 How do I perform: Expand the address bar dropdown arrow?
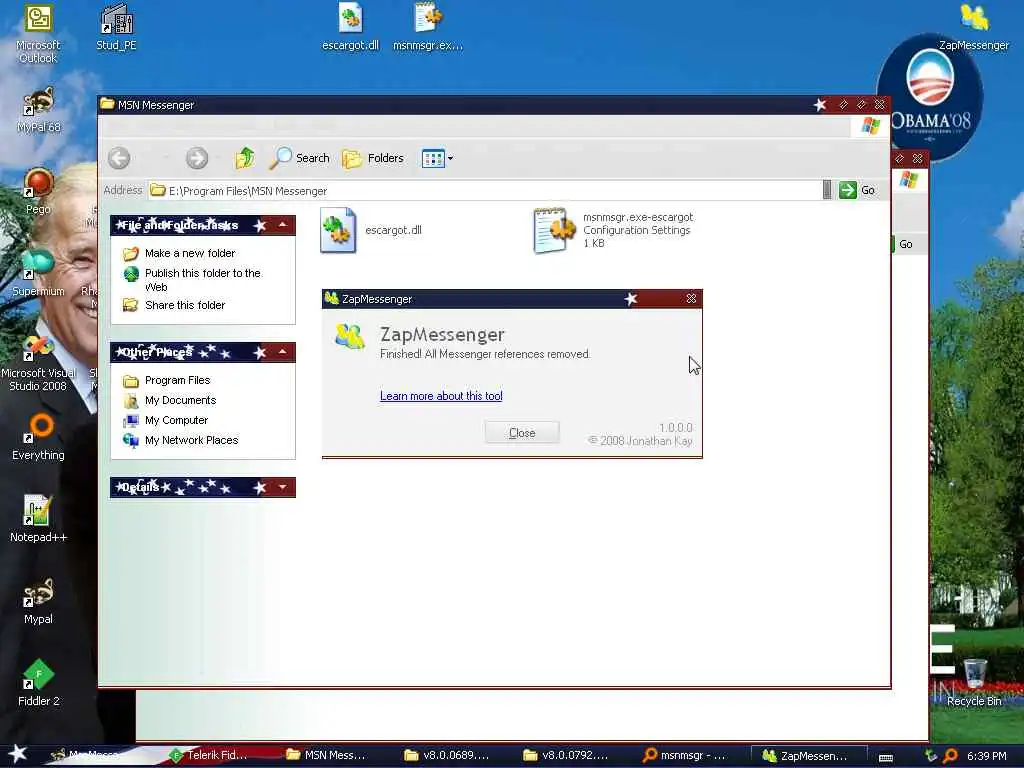click(827, 190)
